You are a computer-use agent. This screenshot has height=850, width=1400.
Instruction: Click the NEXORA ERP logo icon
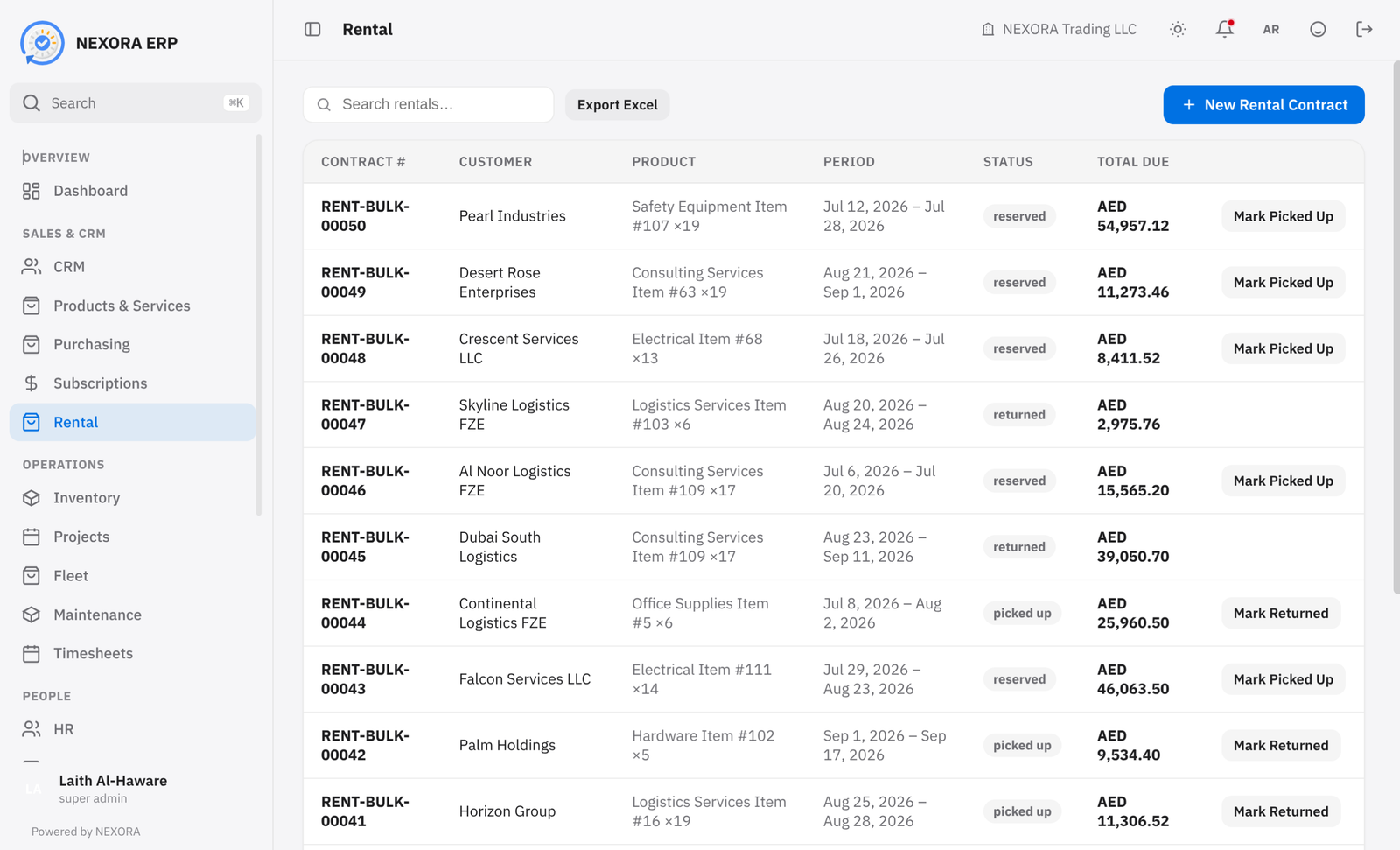click(42, 43)
